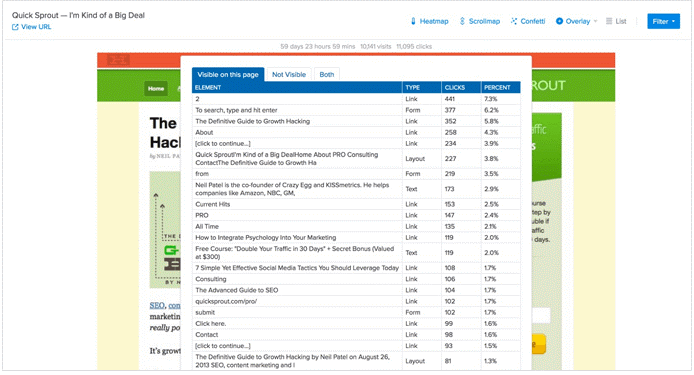Select 'How to Integrate Psychology Into Your Marketing' row
This screenshot has height=375, width=694.
(x=356, y=237)
